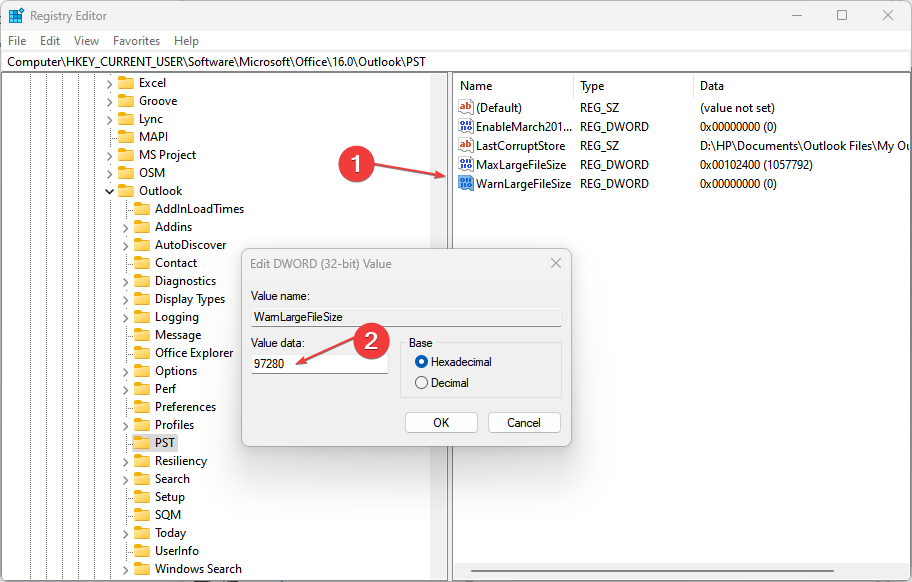Image resolution: width=912 pixels, height=582 pixels.
Task: Click the Value data input field
Action: [319, 364]
